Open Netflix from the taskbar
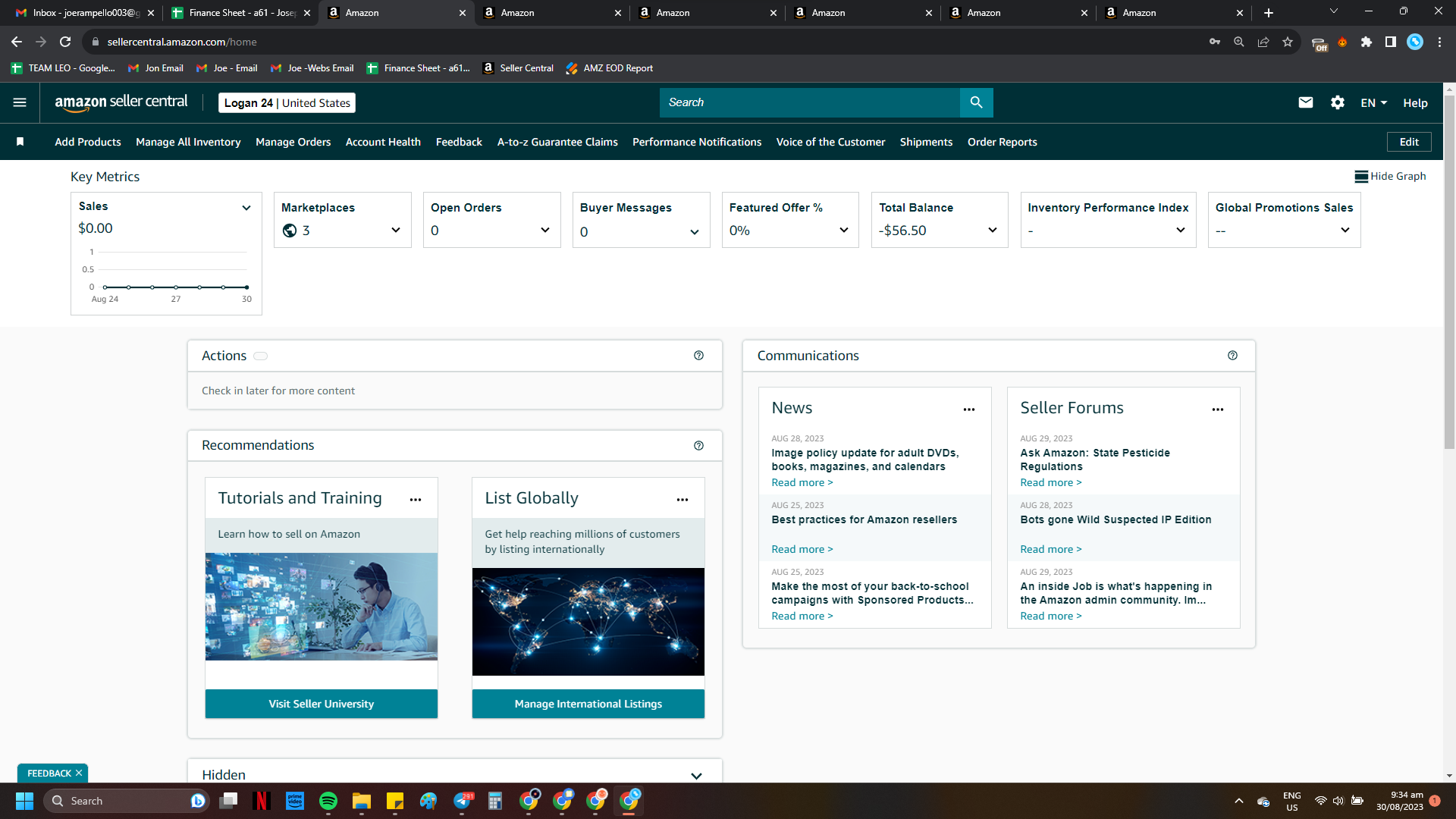 coord(262,801)
